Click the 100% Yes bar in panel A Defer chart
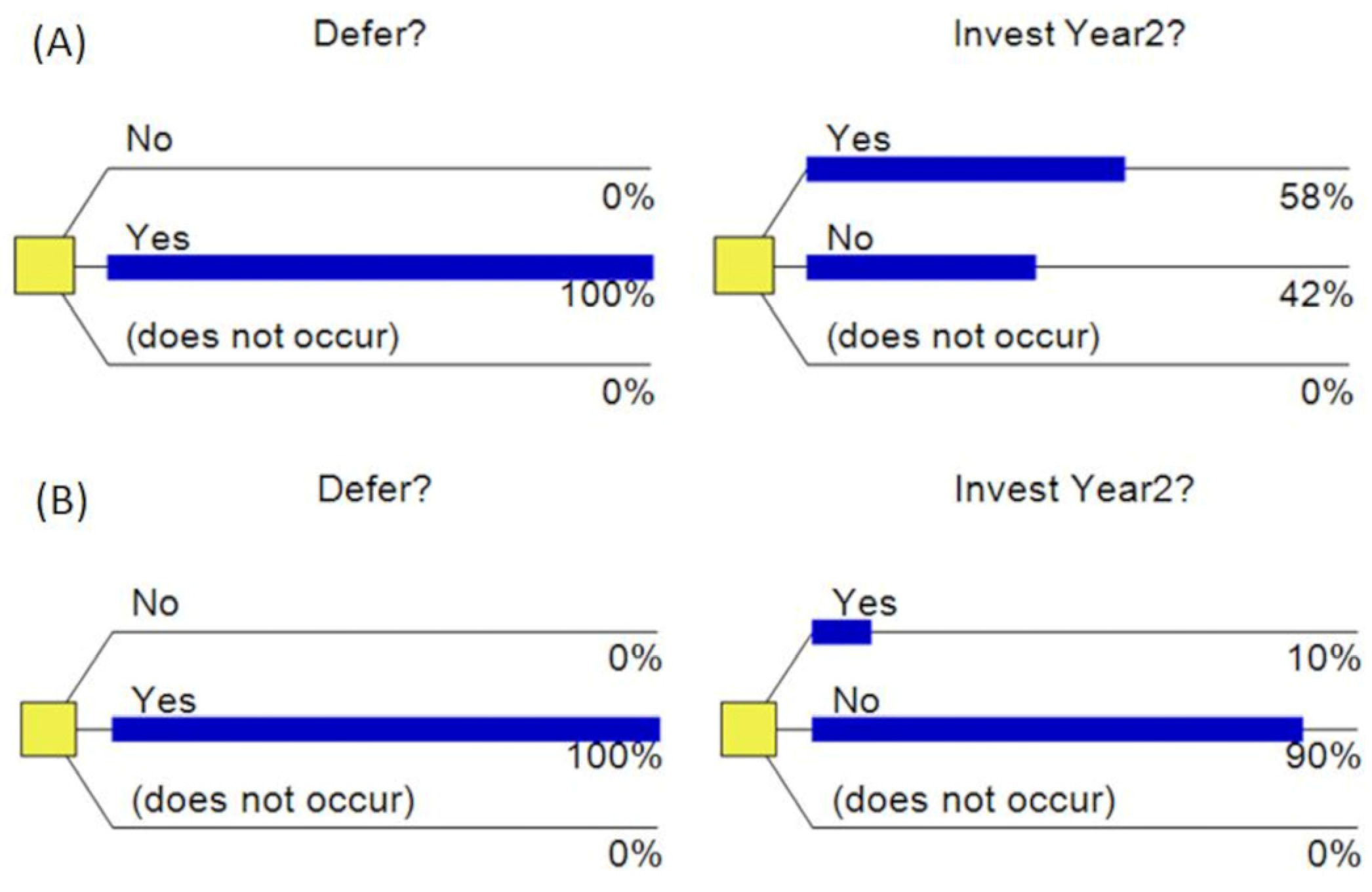 [x=380, y=268]
